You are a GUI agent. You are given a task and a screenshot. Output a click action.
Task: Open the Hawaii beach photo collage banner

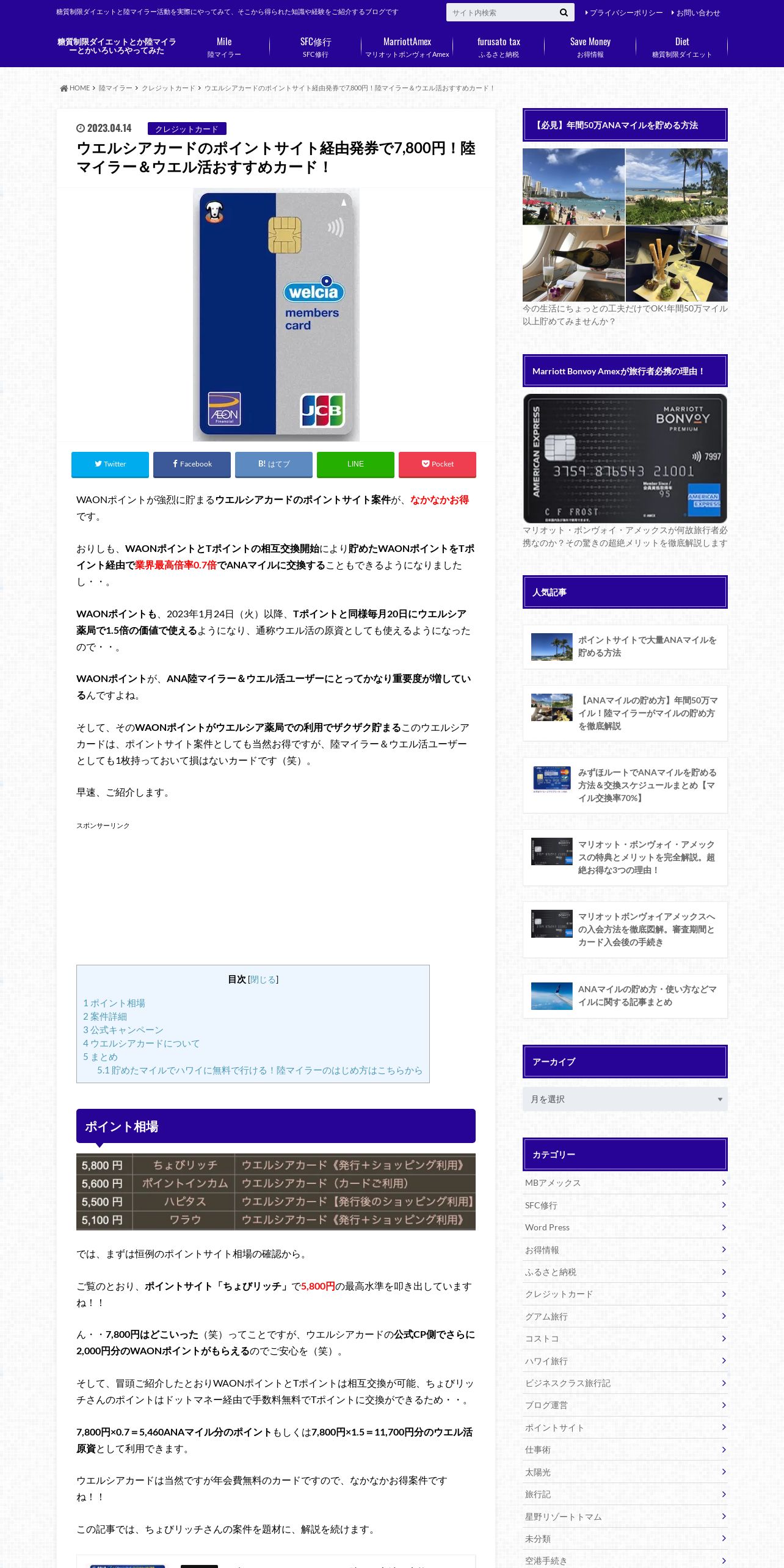click(x=625, y=225)
